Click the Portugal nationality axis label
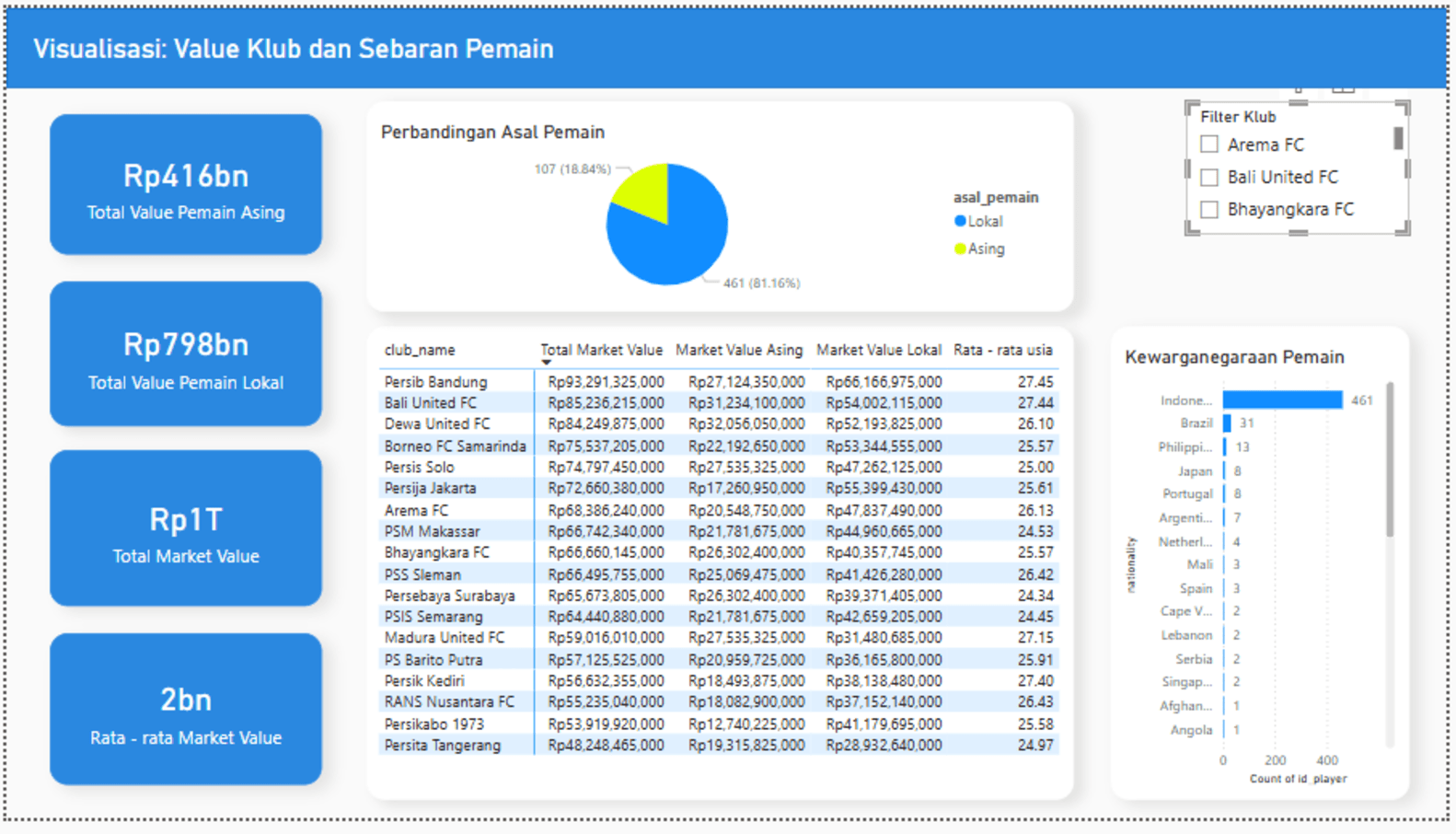Image resolution: width=1456 pixels, height=834 pixels. click(x=1187, y=493)
